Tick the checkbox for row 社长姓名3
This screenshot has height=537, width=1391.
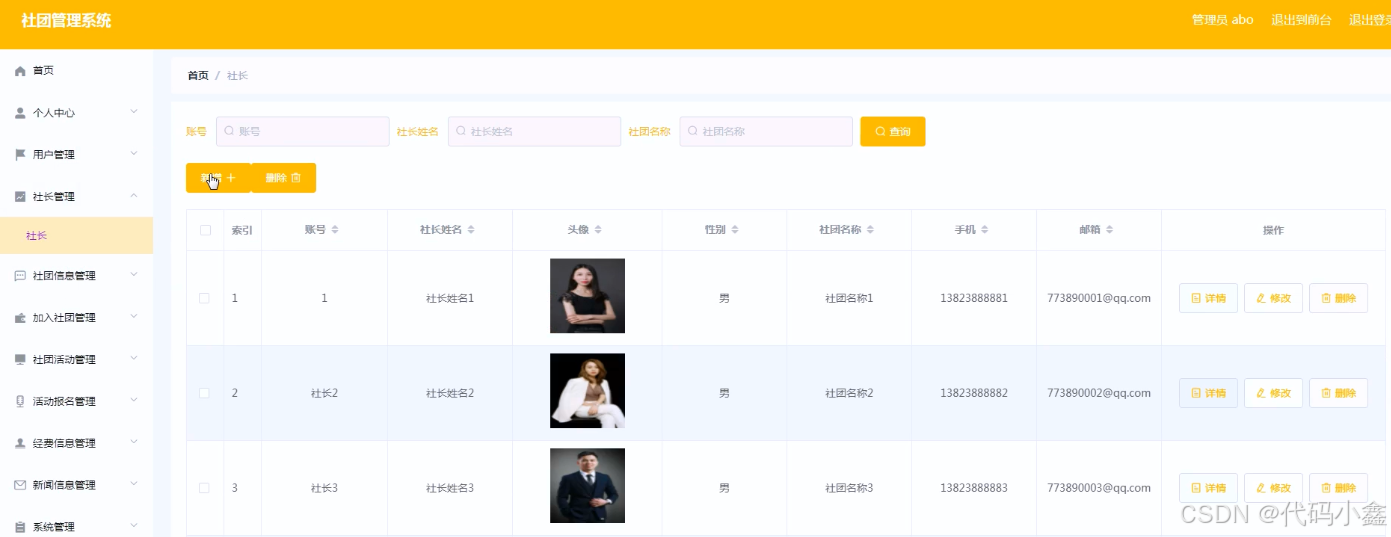[205, 488]
